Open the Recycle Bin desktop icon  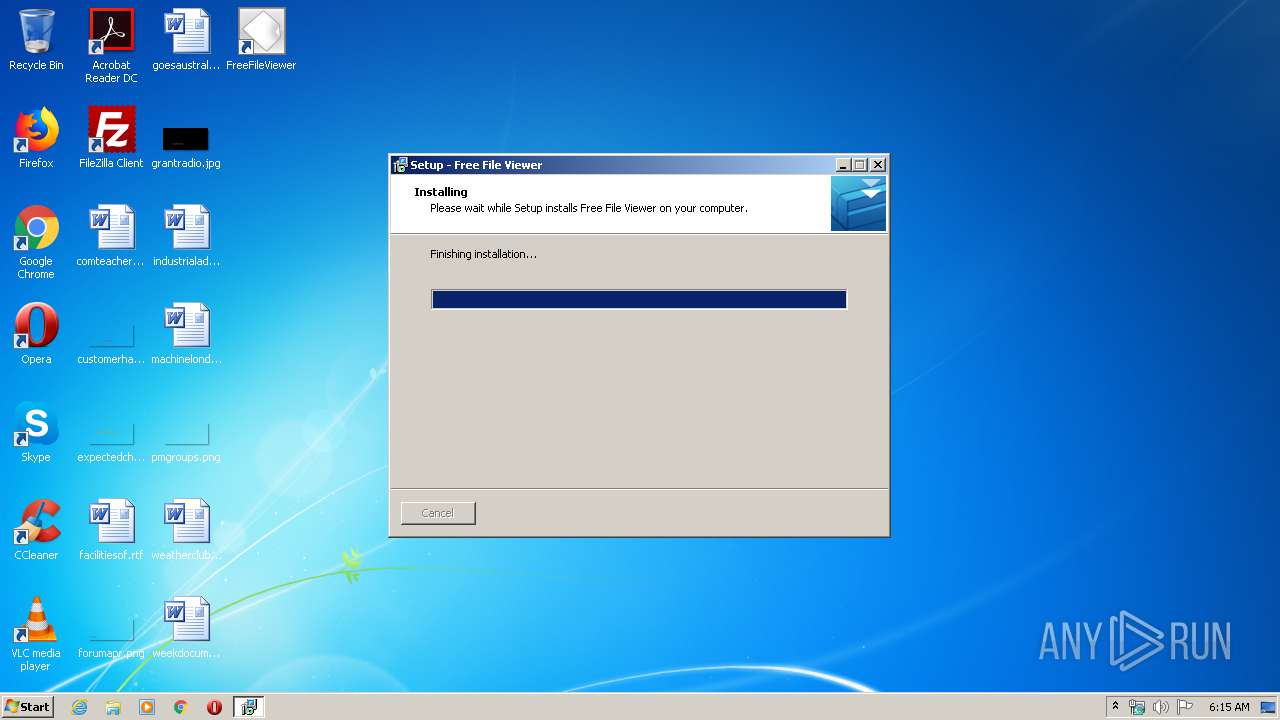point(36,40)
